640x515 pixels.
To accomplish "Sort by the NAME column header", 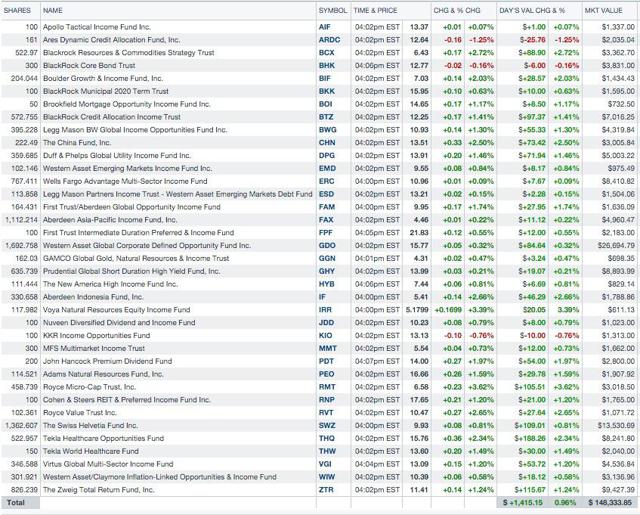I will point(53,11).
